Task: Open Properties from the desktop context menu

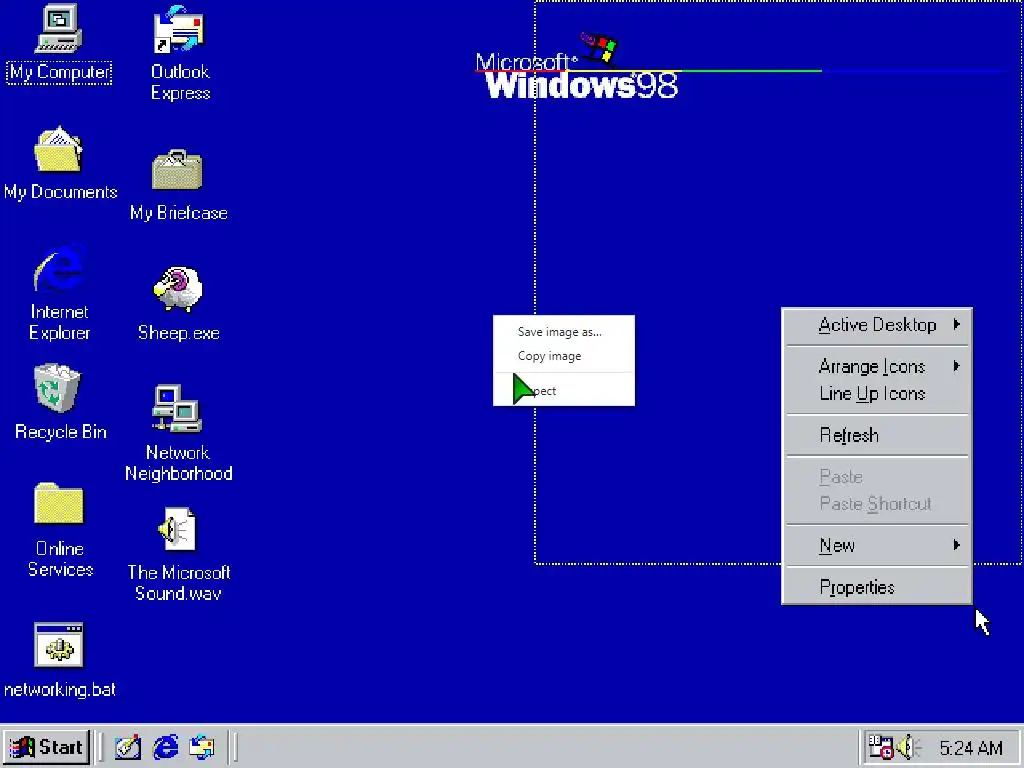Action: 877,588
